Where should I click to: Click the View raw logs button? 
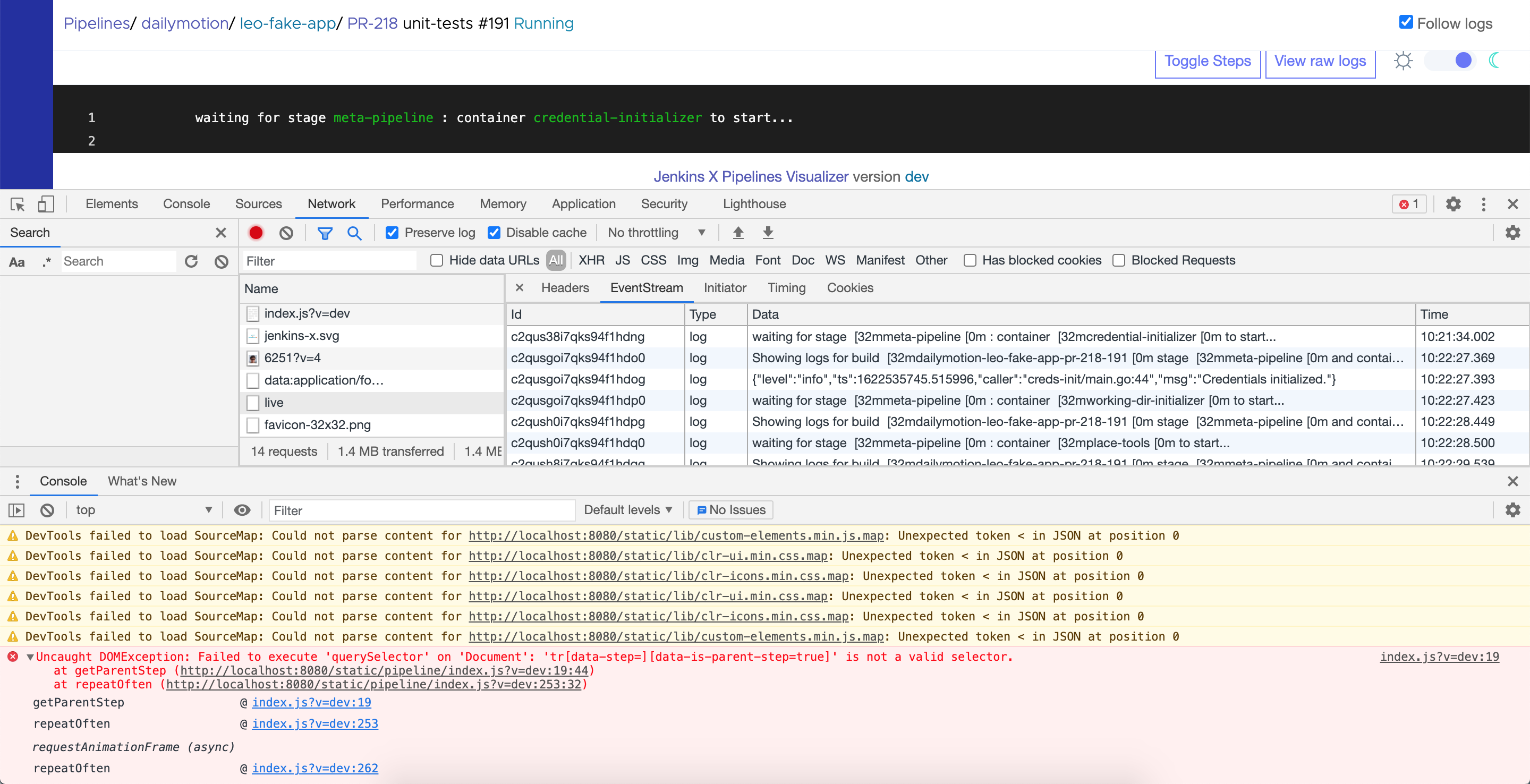coord(1320,61)
